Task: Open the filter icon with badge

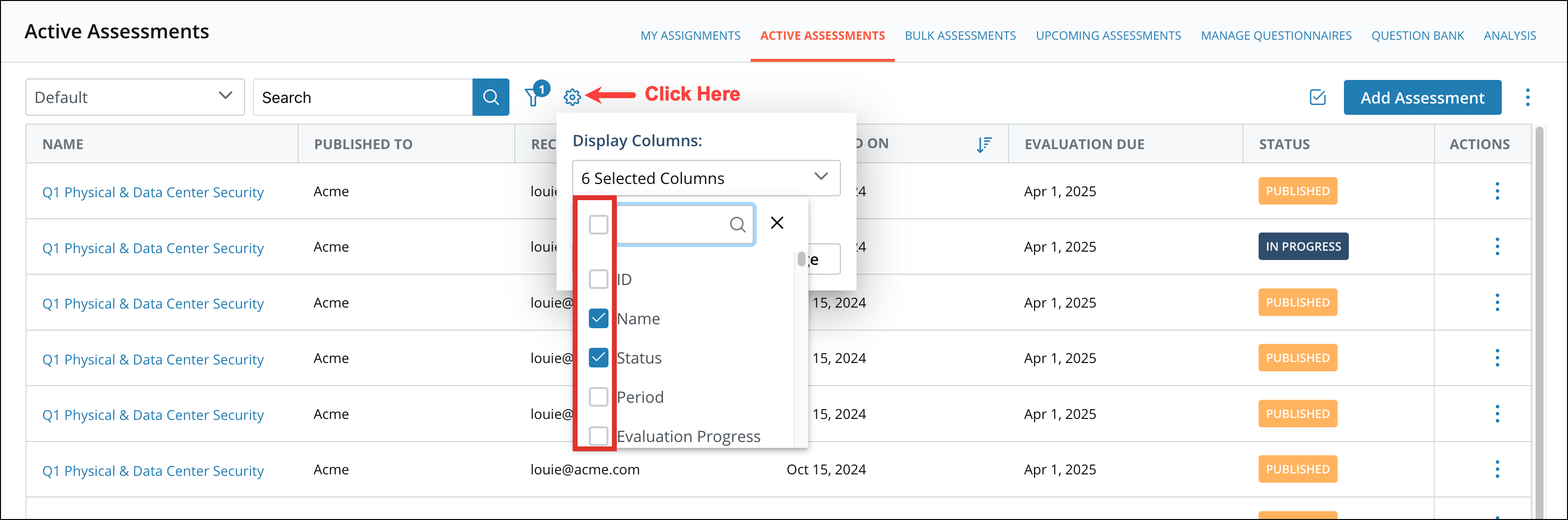Action: pos(534,96)
